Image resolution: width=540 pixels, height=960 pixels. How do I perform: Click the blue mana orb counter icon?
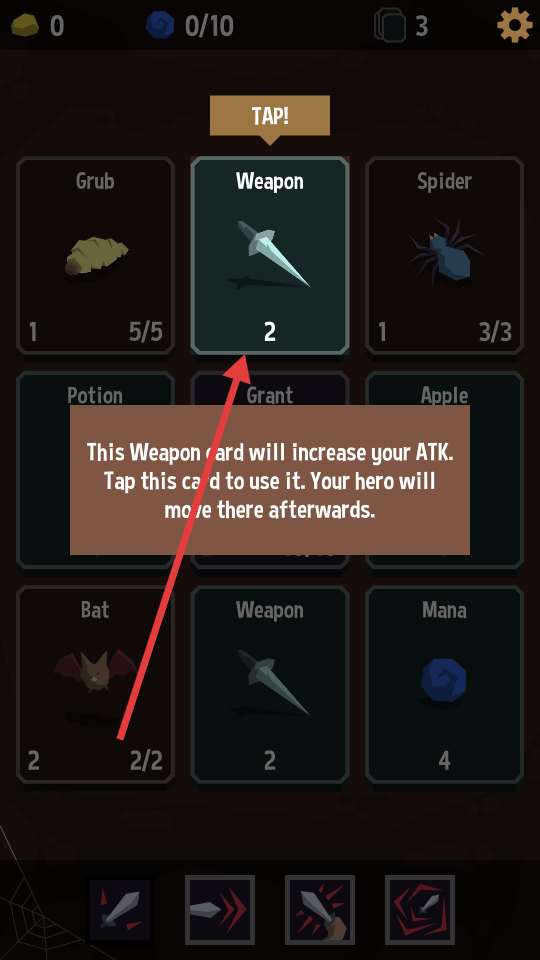point(160,26)
